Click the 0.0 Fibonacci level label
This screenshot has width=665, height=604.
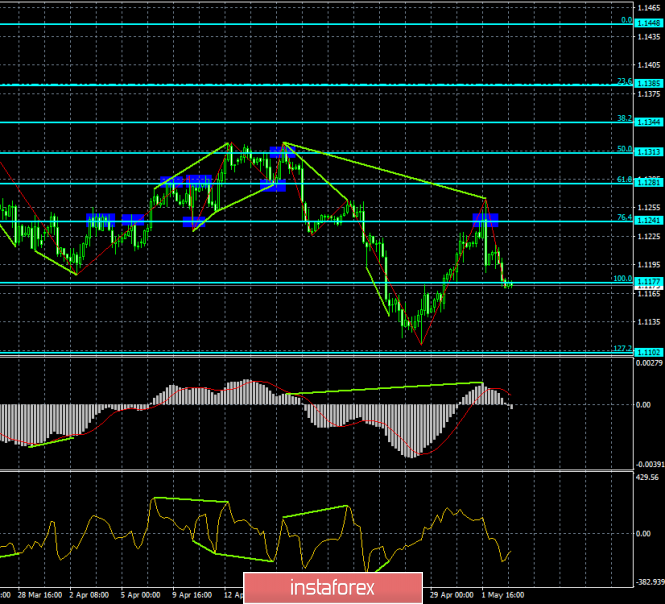tap(627, 19)
